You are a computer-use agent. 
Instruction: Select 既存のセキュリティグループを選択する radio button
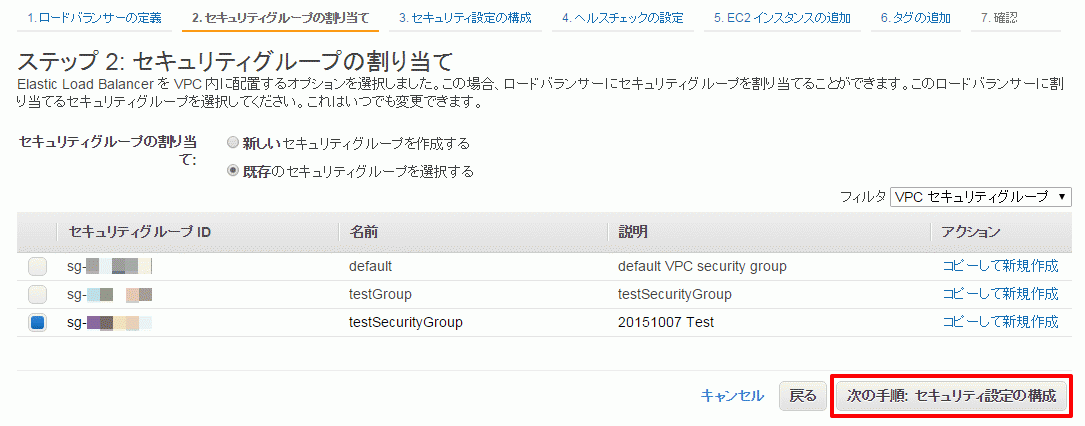233,171
